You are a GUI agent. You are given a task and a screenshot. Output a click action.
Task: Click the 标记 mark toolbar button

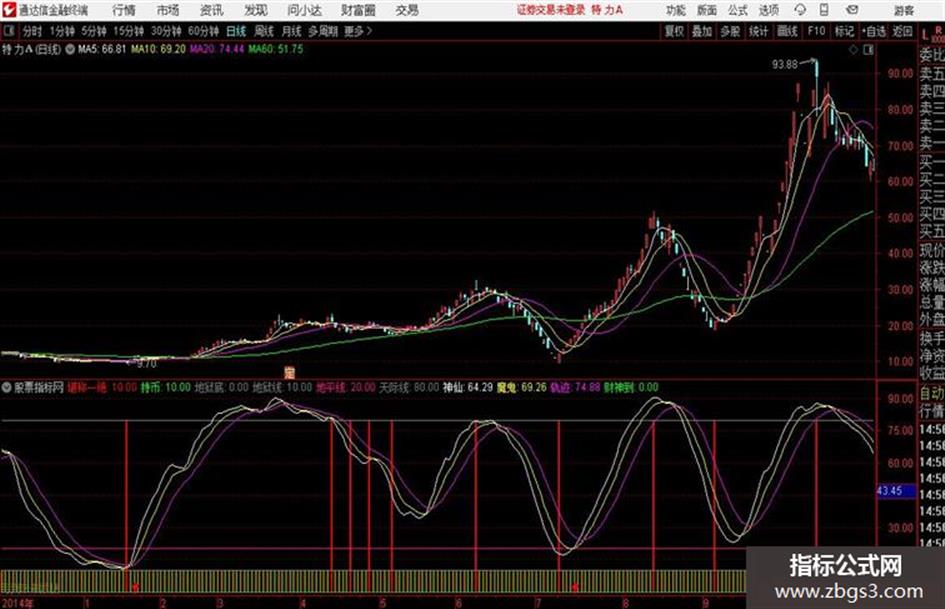pos(844,31)
